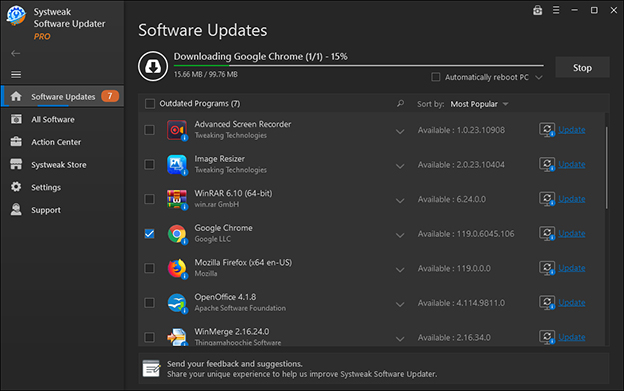
Task: Click the WinMerge app icon
Action: (177, 337)
